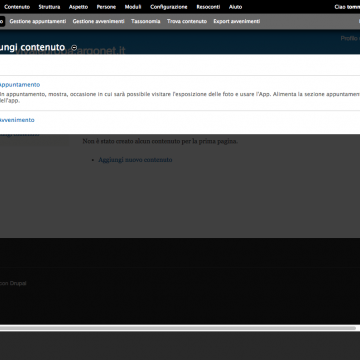Viewport: 360px width, 360px height.
Task: Open the Configurazione menu item
Action: point(169,7)
